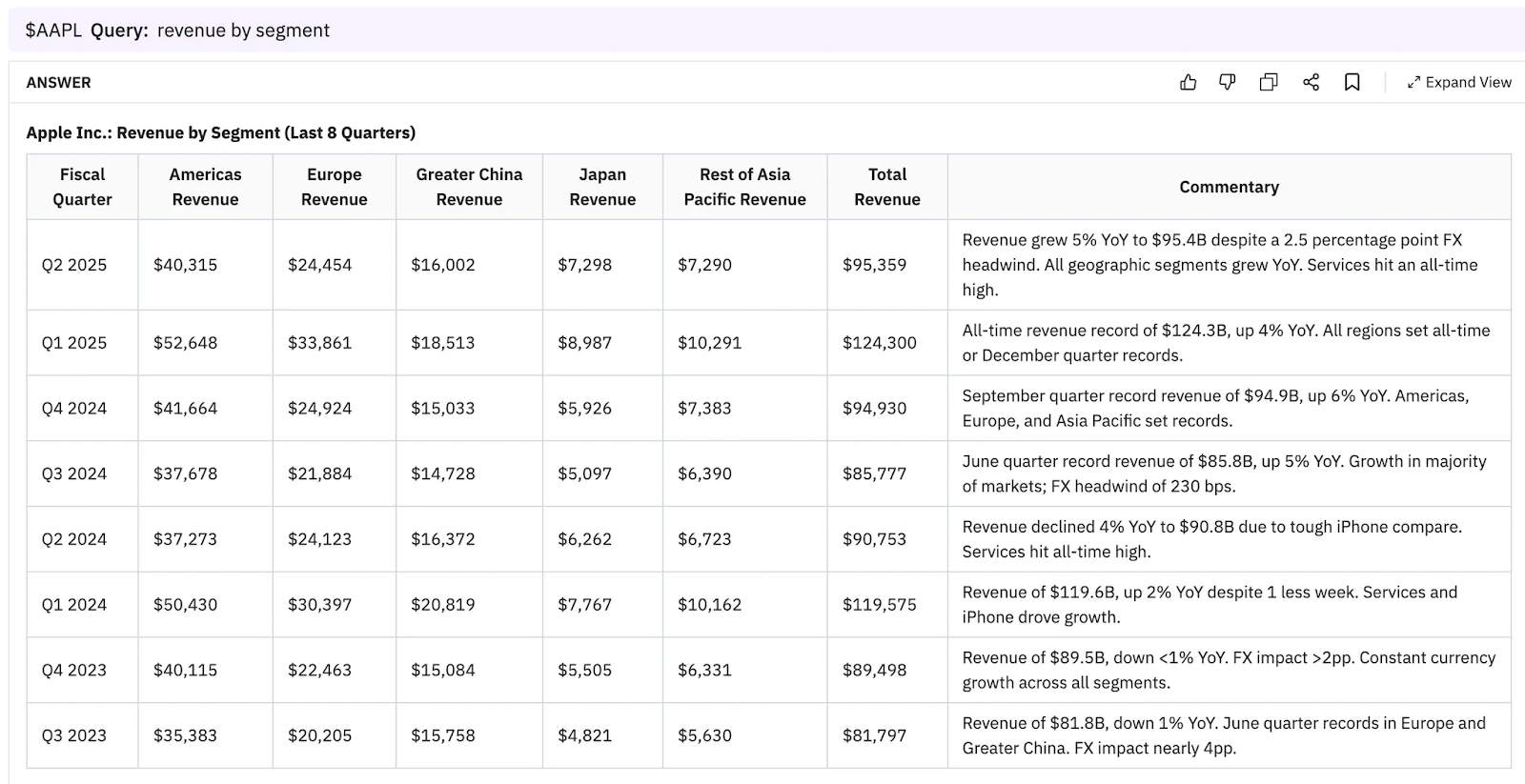Screen dimensions: 1525x784
Task: Click the Americas Revenue column header
Action: tap(205, 187)
